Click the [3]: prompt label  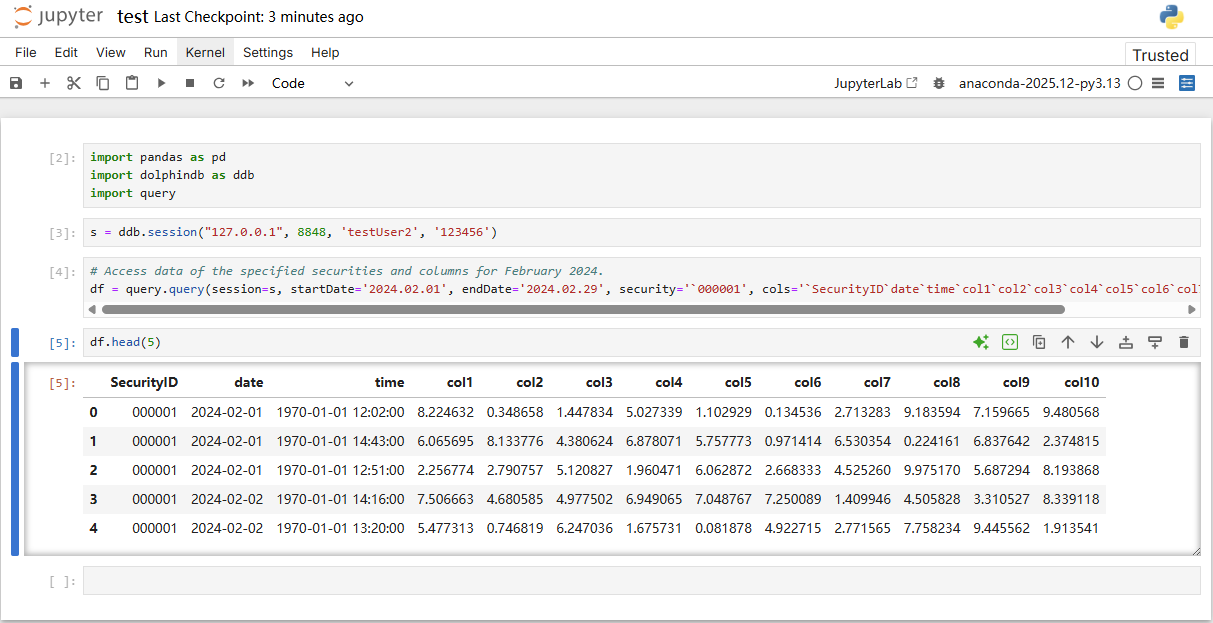[62, 233]
